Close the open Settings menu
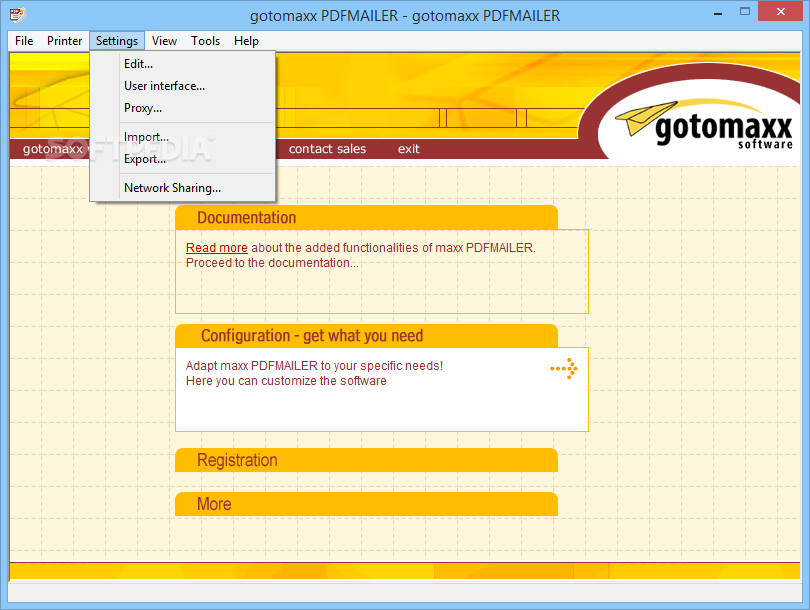 click(x=117, y=41)
